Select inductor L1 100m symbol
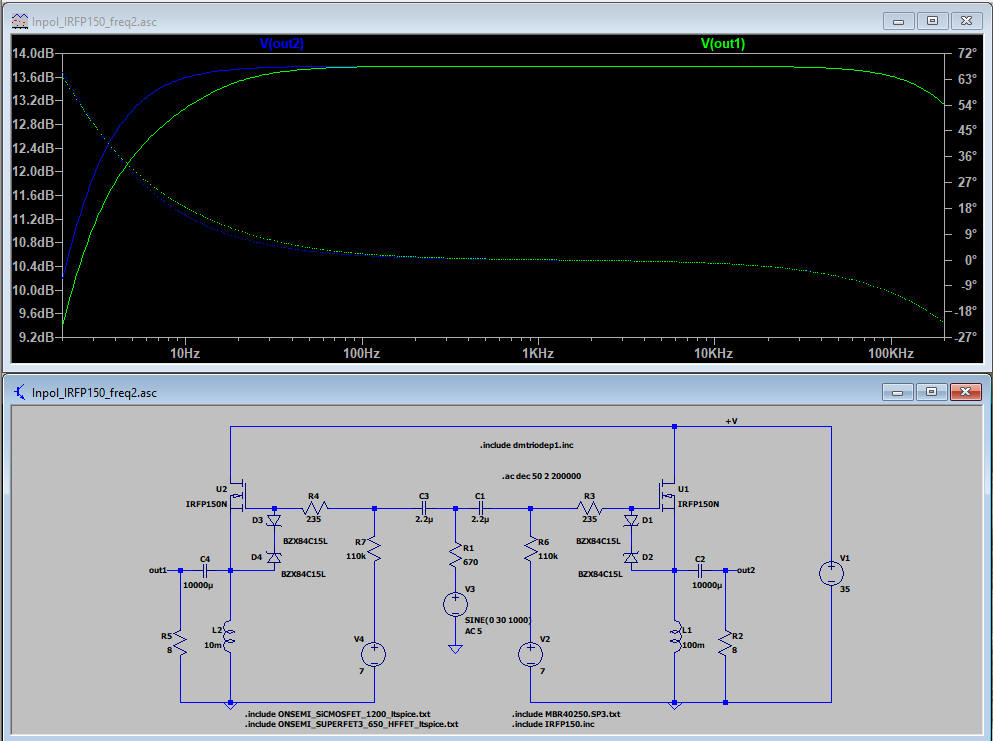This screenshot has height=741, width=993. (x=675, y=636)
